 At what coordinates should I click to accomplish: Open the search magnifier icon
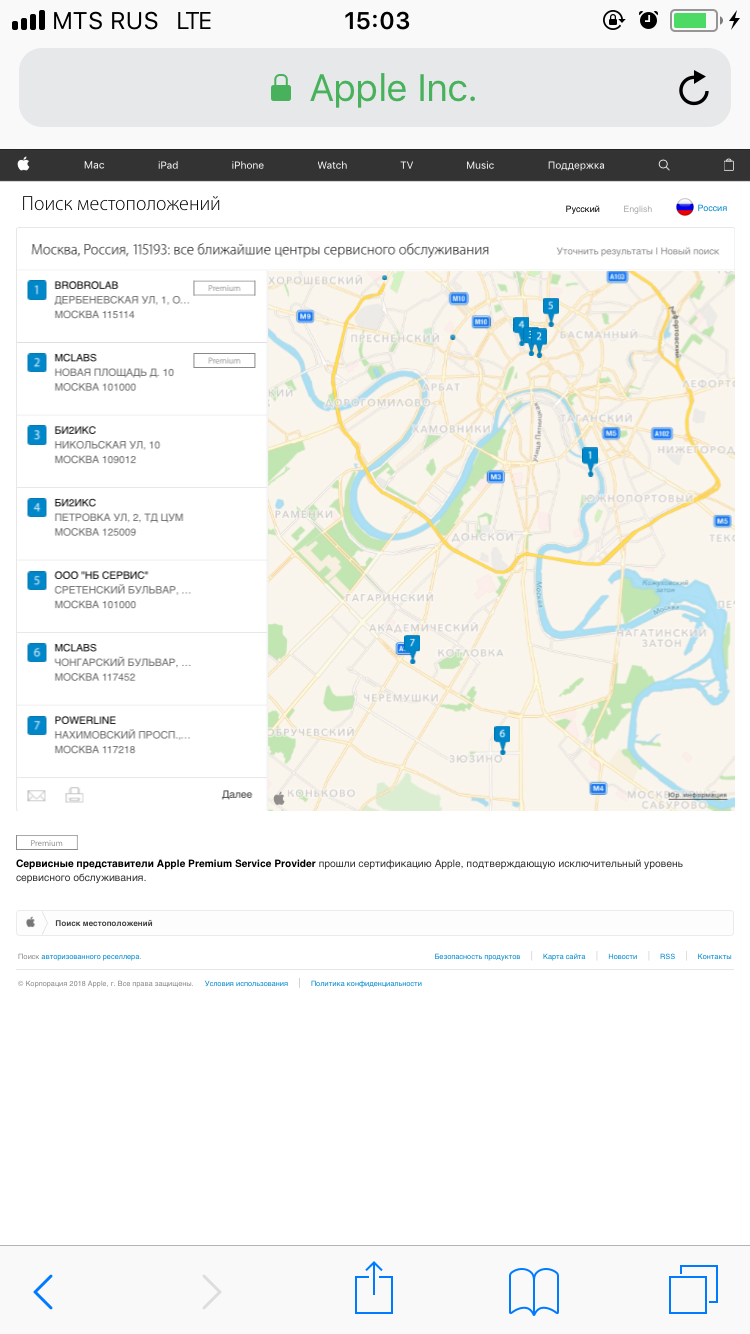(x=664, y=165)
